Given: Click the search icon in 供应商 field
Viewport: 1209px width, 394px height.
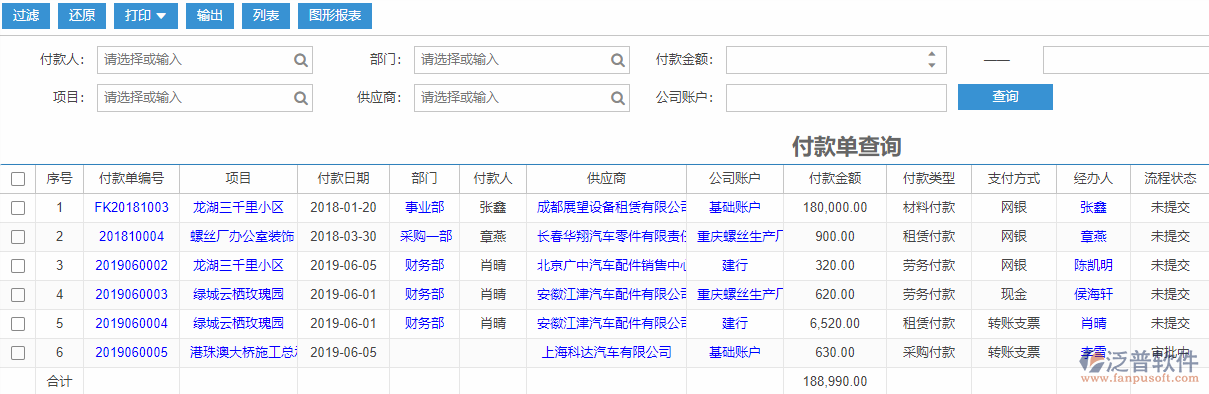Looking at the screenshot, I should (617, 98).
